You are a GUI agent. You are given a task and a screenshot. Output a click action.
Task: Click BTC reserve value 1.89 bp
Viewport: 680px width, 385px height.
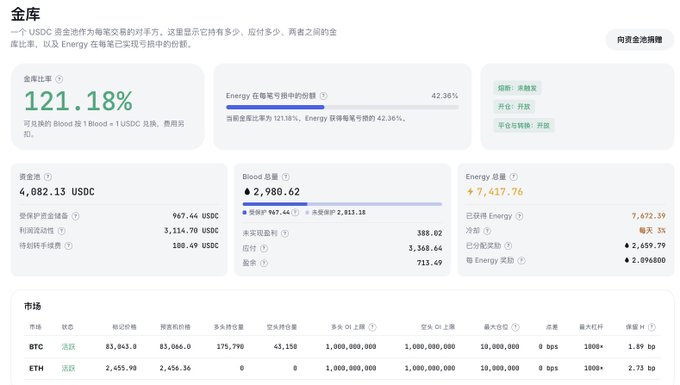(642, 346)
